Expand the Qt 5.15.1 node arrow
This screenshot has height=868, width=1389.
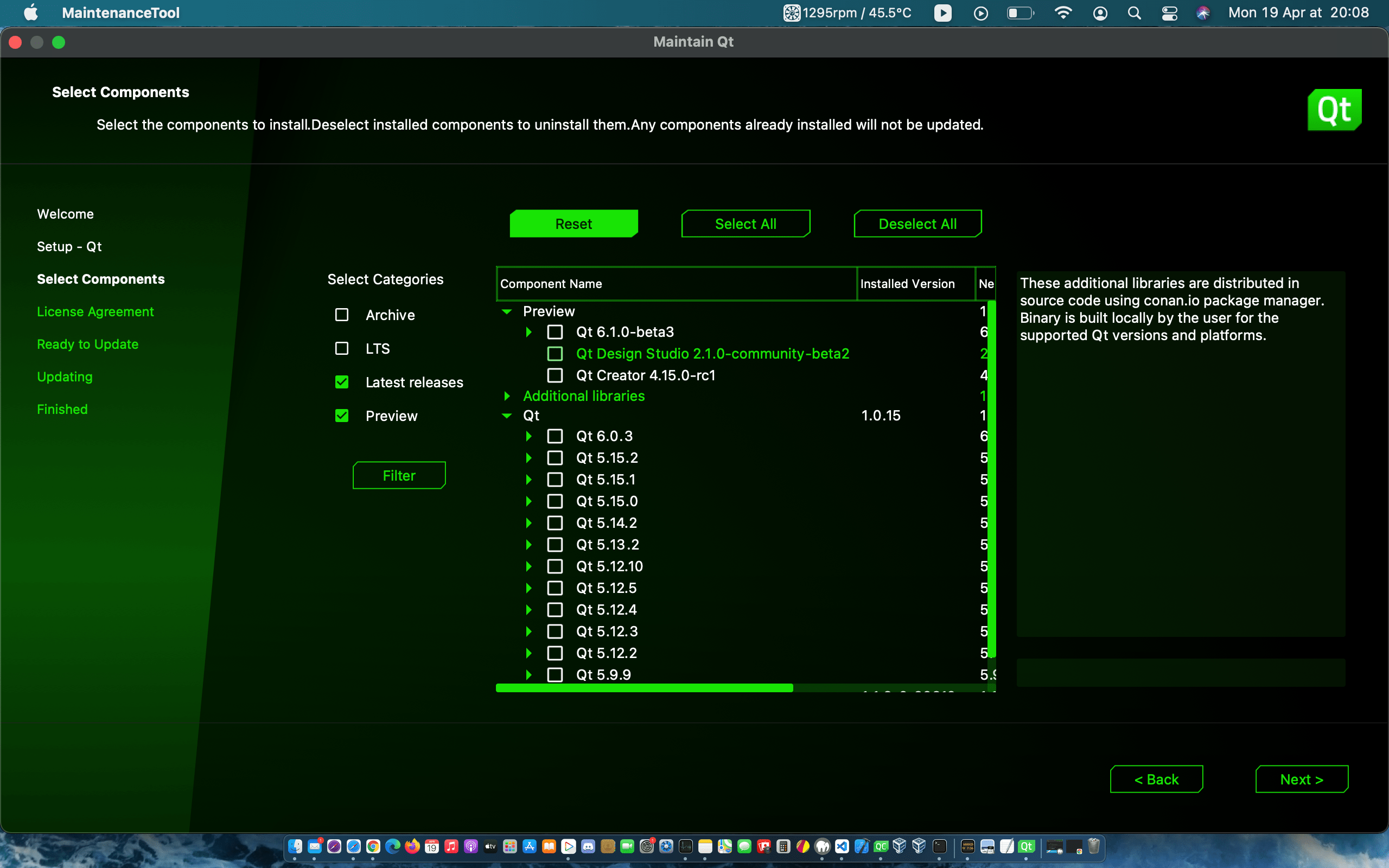tap(528, 480)
